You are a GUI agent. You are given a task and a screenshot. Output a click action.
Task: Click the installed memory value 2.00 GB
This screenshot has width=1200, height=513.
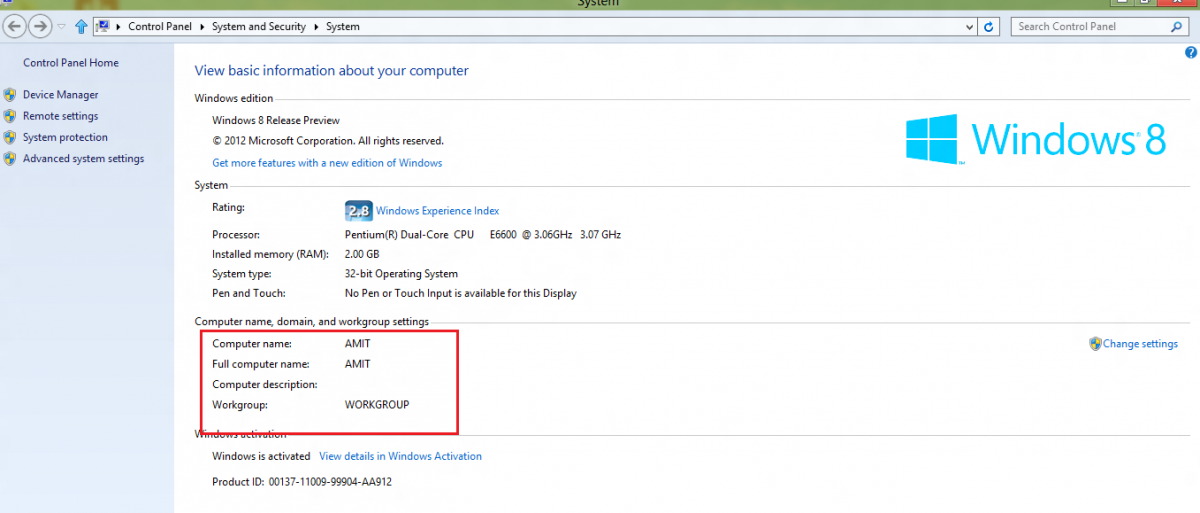coord(362,255)
